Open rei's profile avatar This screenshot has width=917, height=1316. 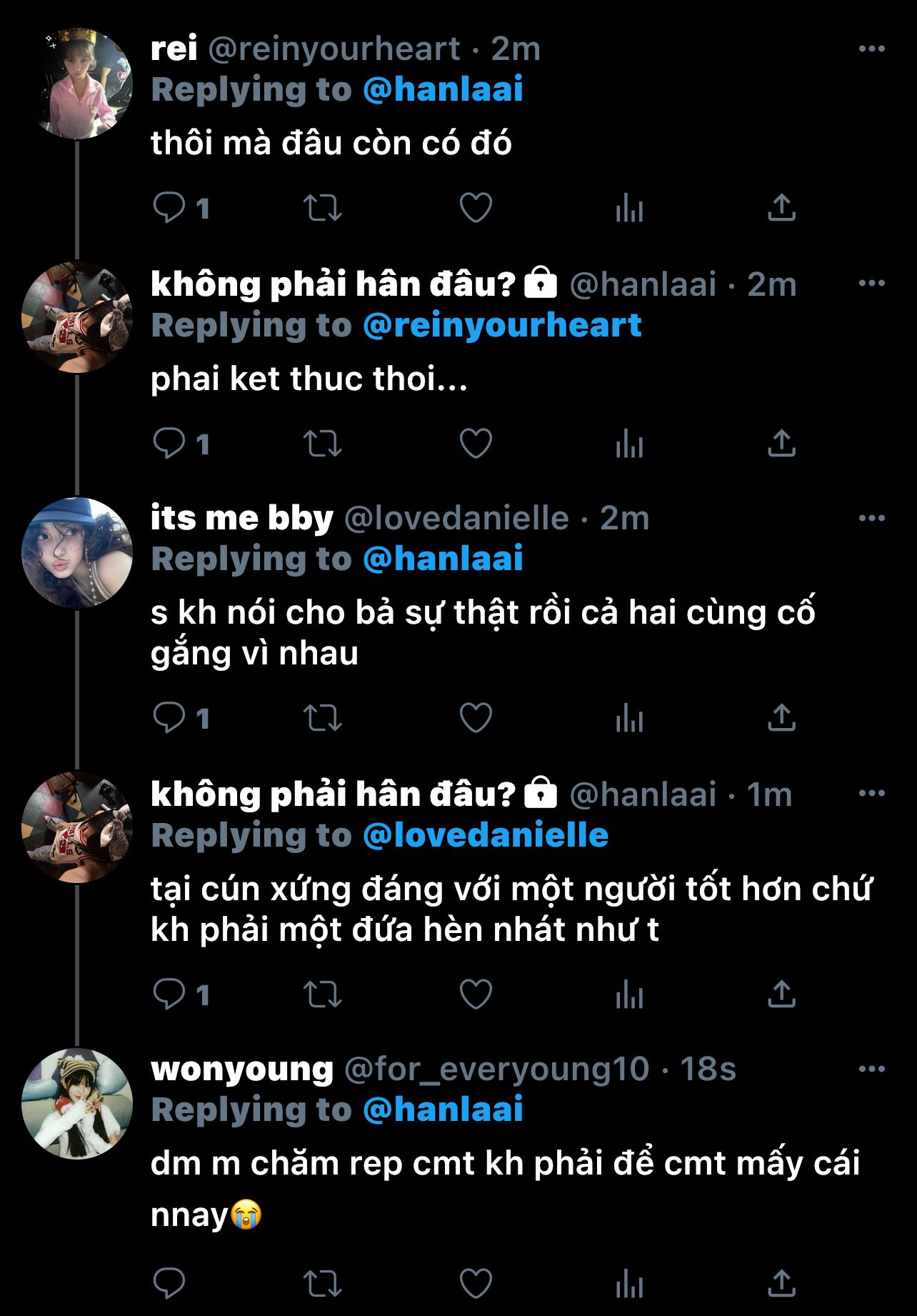pyautogui.click(x=77, y=83)
